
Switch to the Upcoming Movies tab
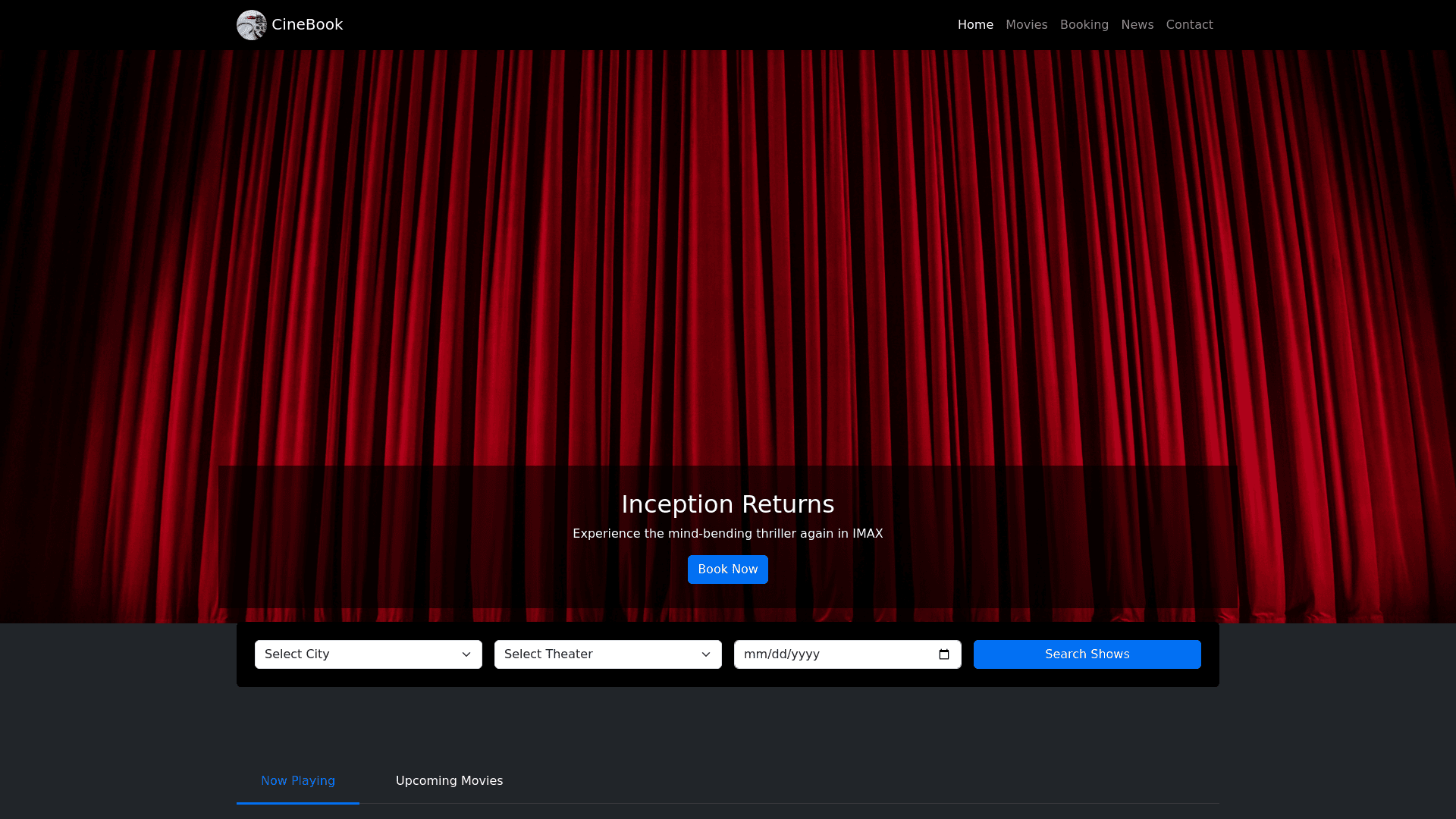pos(449,781)
